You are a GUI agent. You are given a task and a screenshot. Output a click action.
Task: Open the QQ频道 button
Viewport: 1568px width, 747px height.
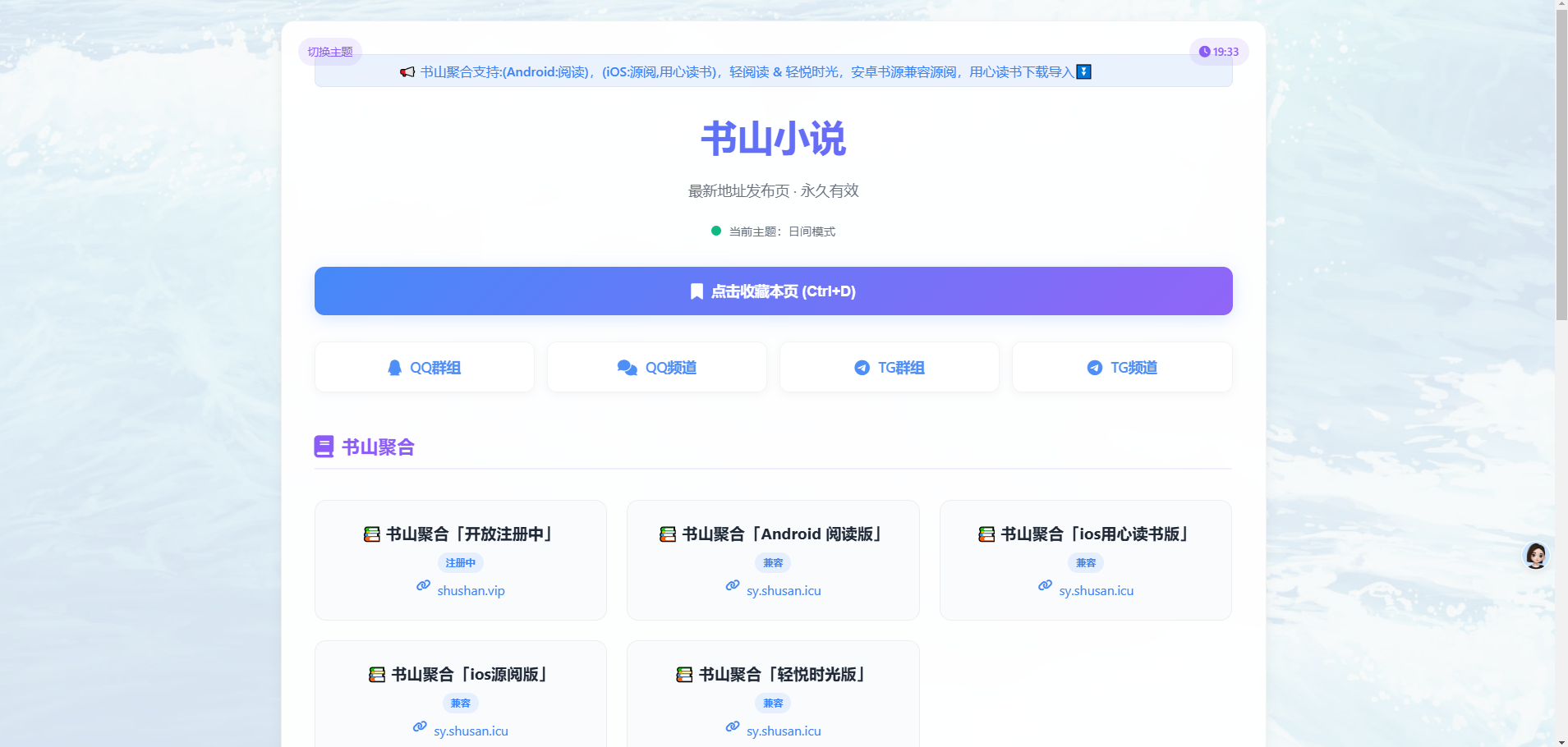(x=656, y=367)
